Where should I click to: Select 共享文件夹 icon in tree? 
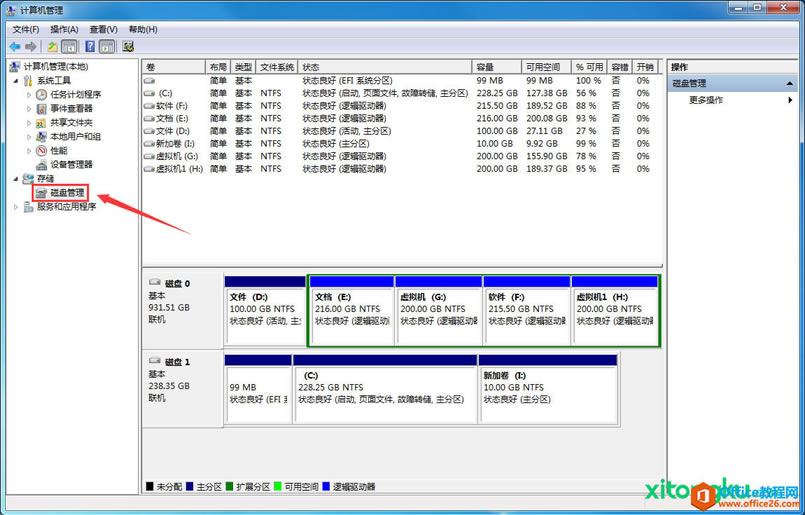click(42, 123)
